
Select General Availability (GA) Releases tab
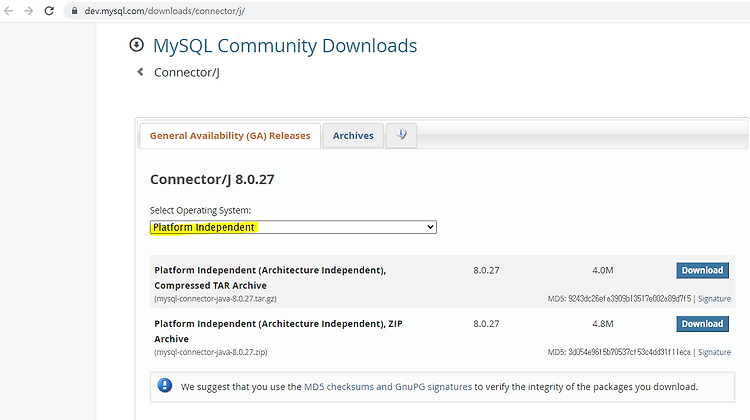[x=230, y=136]
